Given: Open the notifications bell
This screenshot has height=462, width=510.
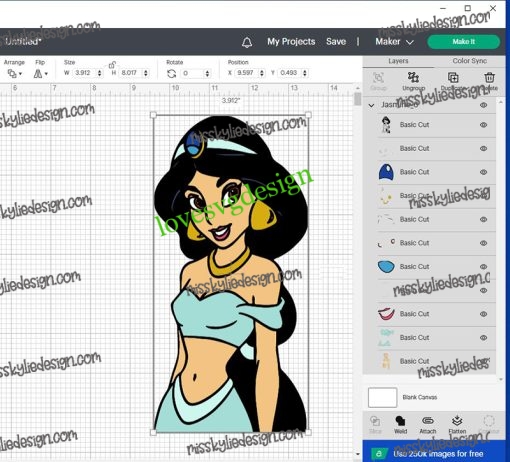Looking at the screenshot, I should (247, 42).
